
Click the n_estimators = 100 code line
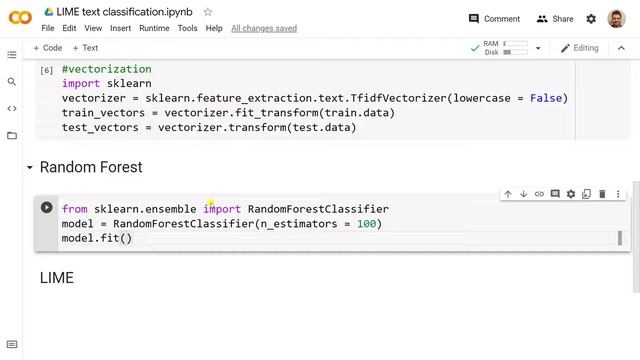tap(222, 224)
